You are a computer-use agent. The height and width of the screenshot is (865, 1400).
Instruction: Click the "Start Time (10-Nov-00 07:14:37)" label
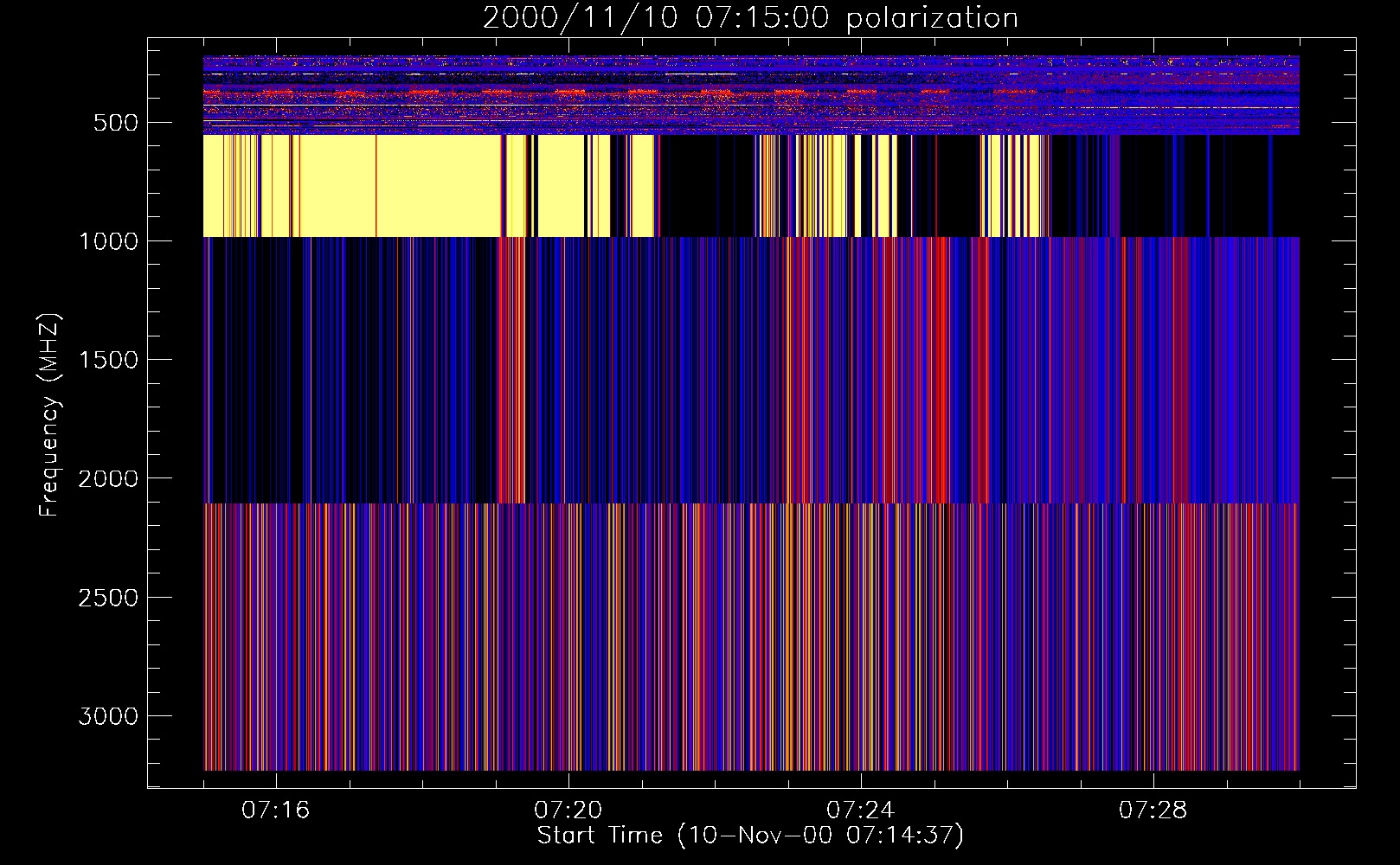click(x=750, y=836)
